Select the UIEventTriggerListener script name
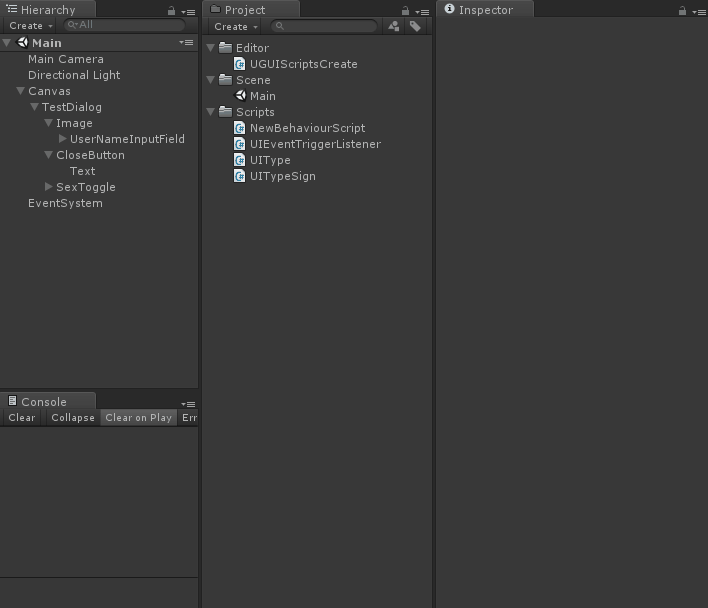Image resolution: width=708 pixels, height=608 pixels. [x=316, y=144]
